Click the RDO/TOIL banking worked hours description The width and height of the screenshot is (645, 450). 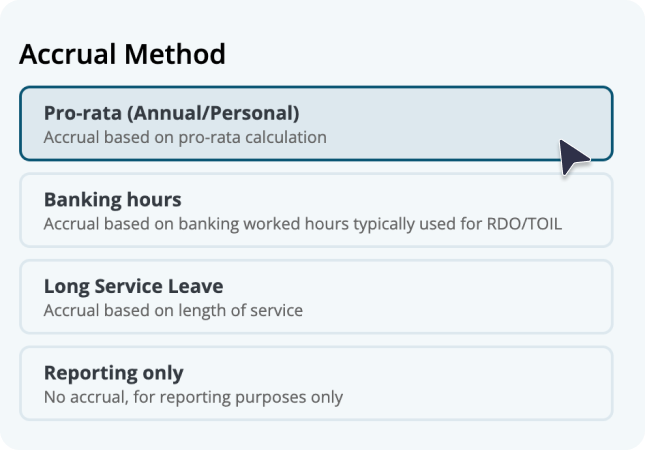303,224
